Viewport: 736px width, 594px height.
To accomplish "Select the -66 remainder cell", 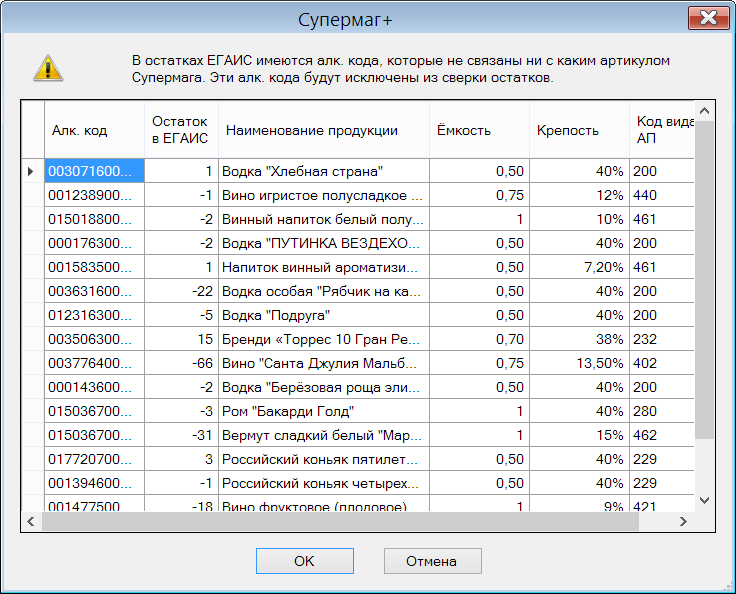I will tap(181, 363).
